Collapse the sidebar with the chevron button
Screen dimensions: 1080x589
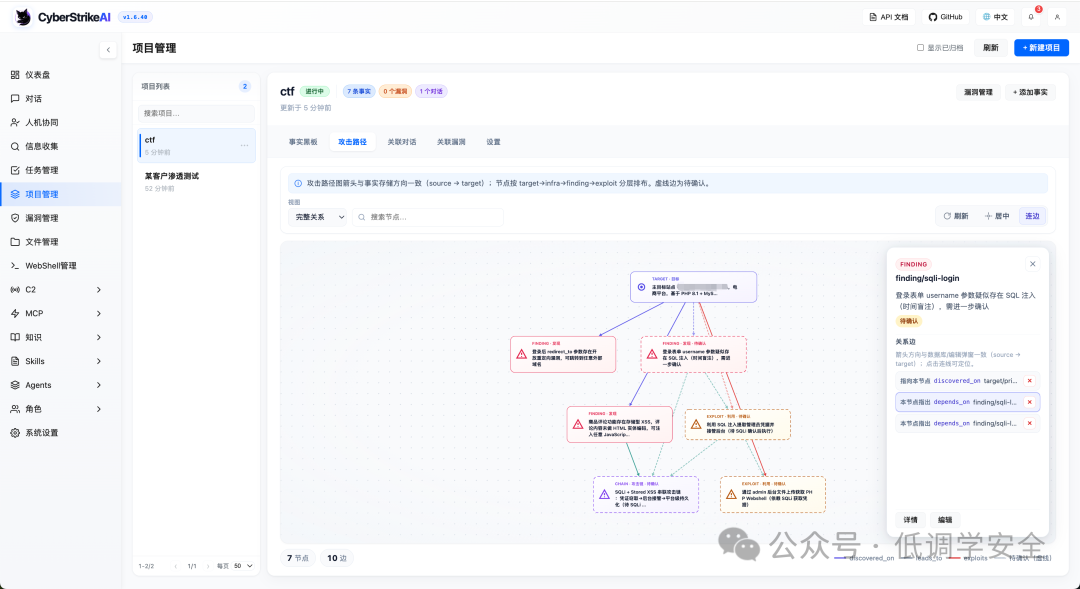coord(108,50)
